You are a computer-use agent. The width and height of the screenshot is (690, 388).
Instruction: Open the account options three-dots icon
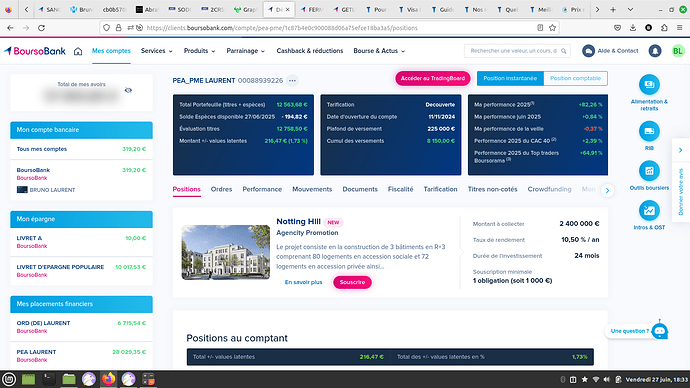pos(292,81)
